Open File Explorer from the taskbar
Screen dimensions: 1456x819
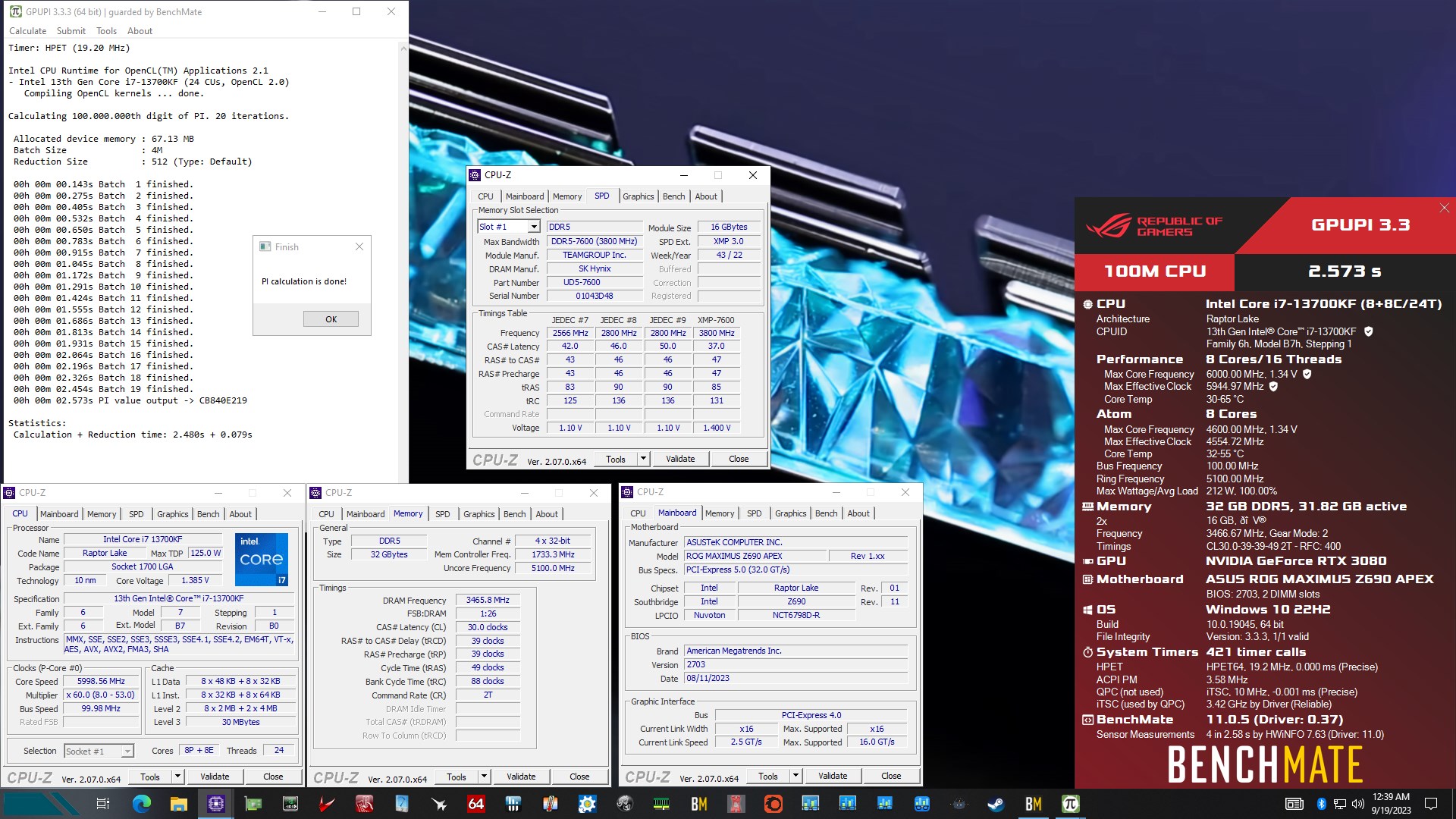[178, 804]
